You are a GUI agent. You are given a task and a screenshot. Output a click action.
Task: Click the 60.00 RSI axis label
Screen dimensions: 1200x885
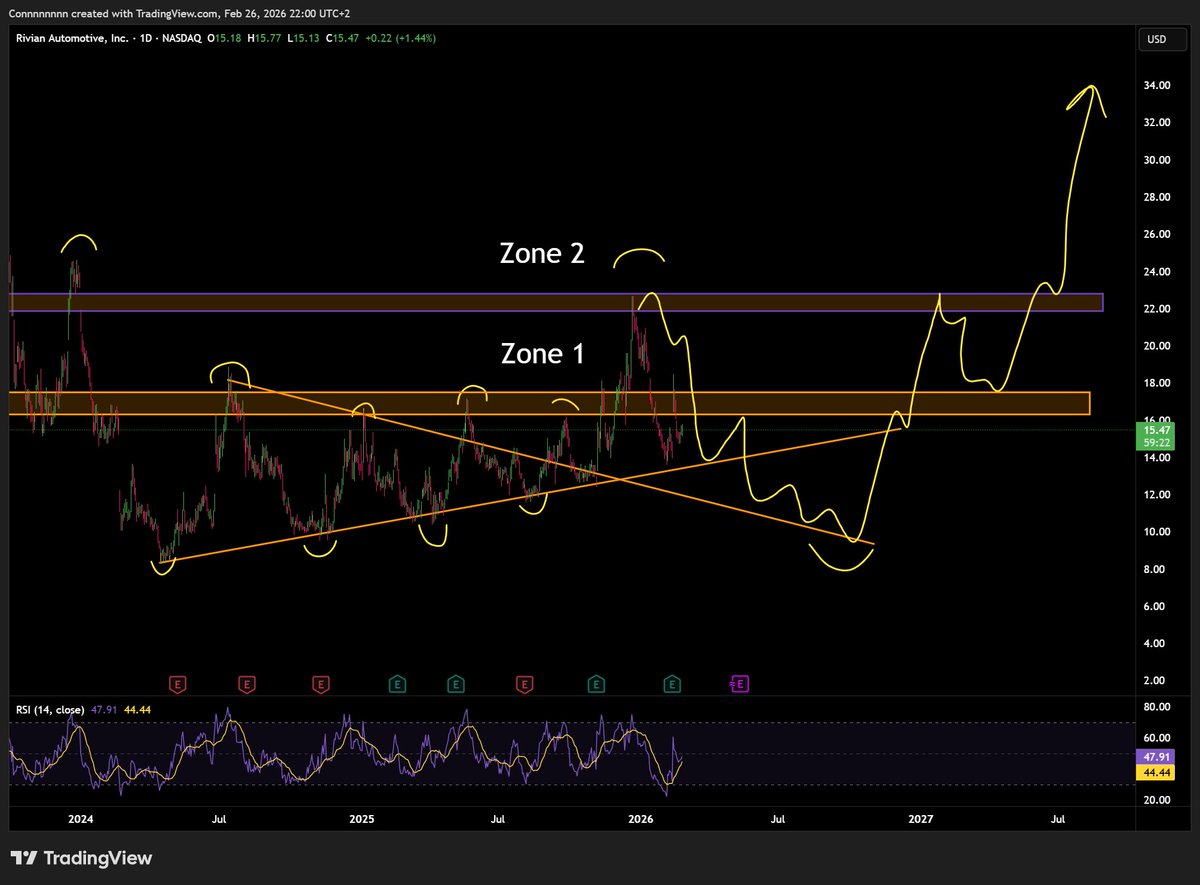click(x=1157, y=738)
